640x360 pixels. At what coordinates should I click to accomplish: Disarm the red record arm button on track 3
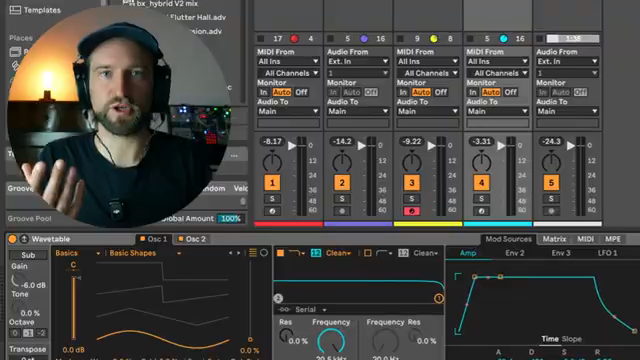click(x=411, y=211)
